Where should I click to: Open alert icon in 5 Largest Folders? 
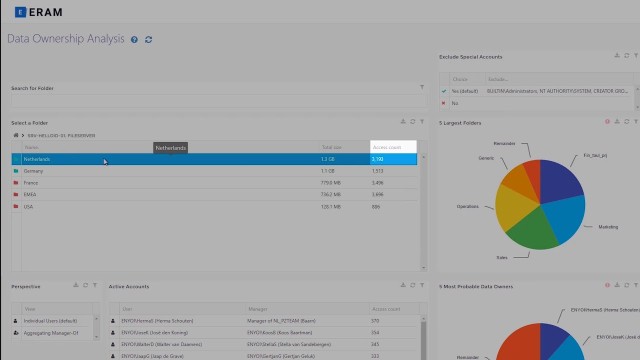coord(607,122)
